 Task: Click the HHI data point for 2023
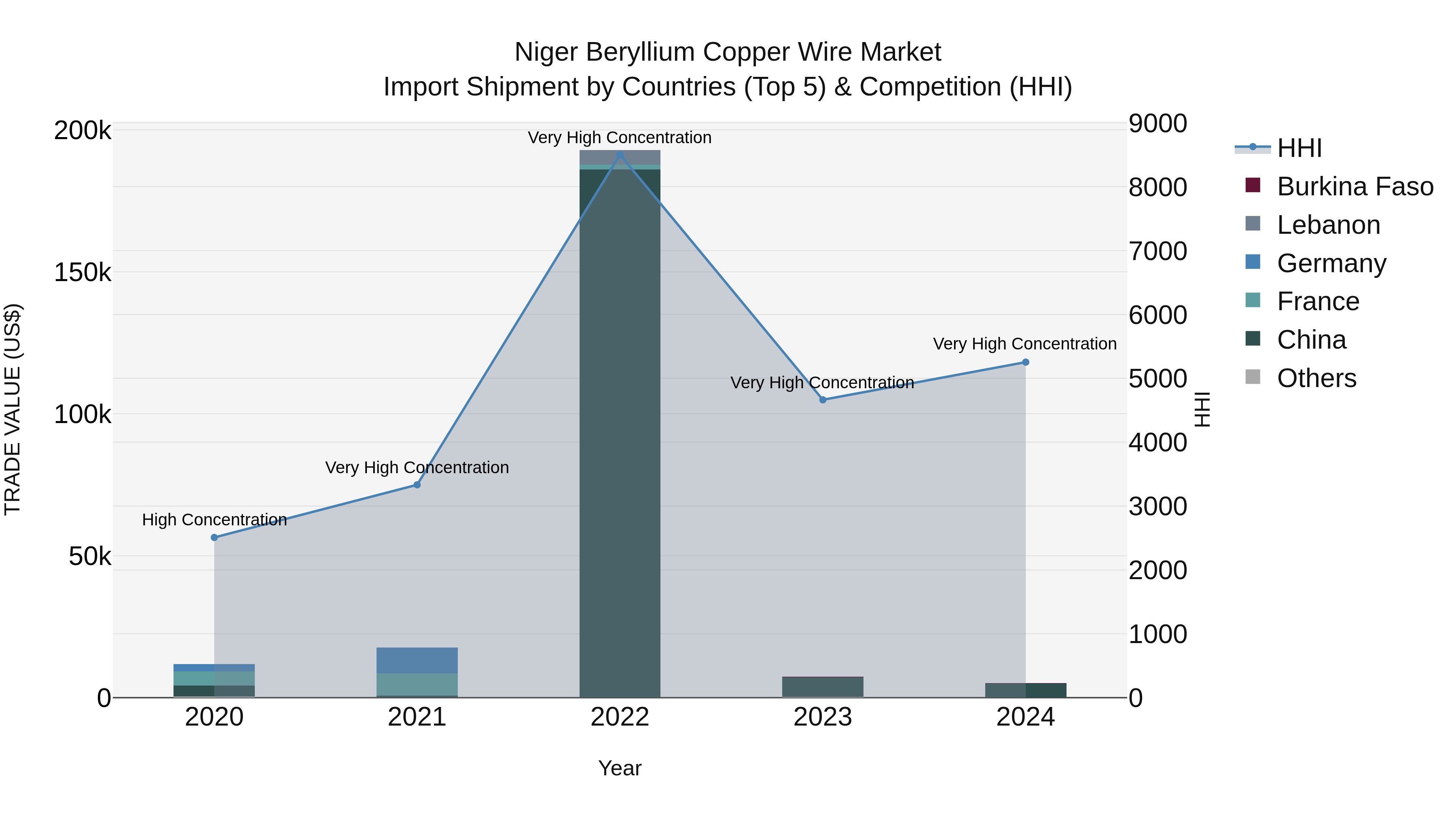pos(823,400)
